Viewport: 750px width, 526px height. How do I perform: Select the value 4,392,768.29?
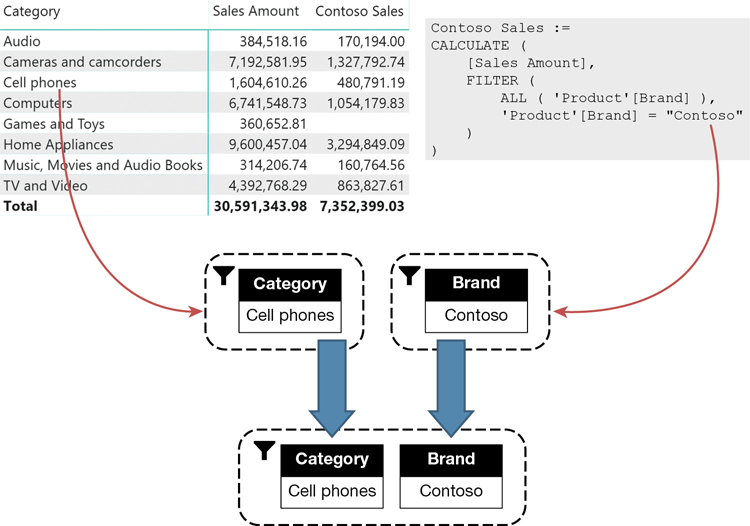click(268, 186)
